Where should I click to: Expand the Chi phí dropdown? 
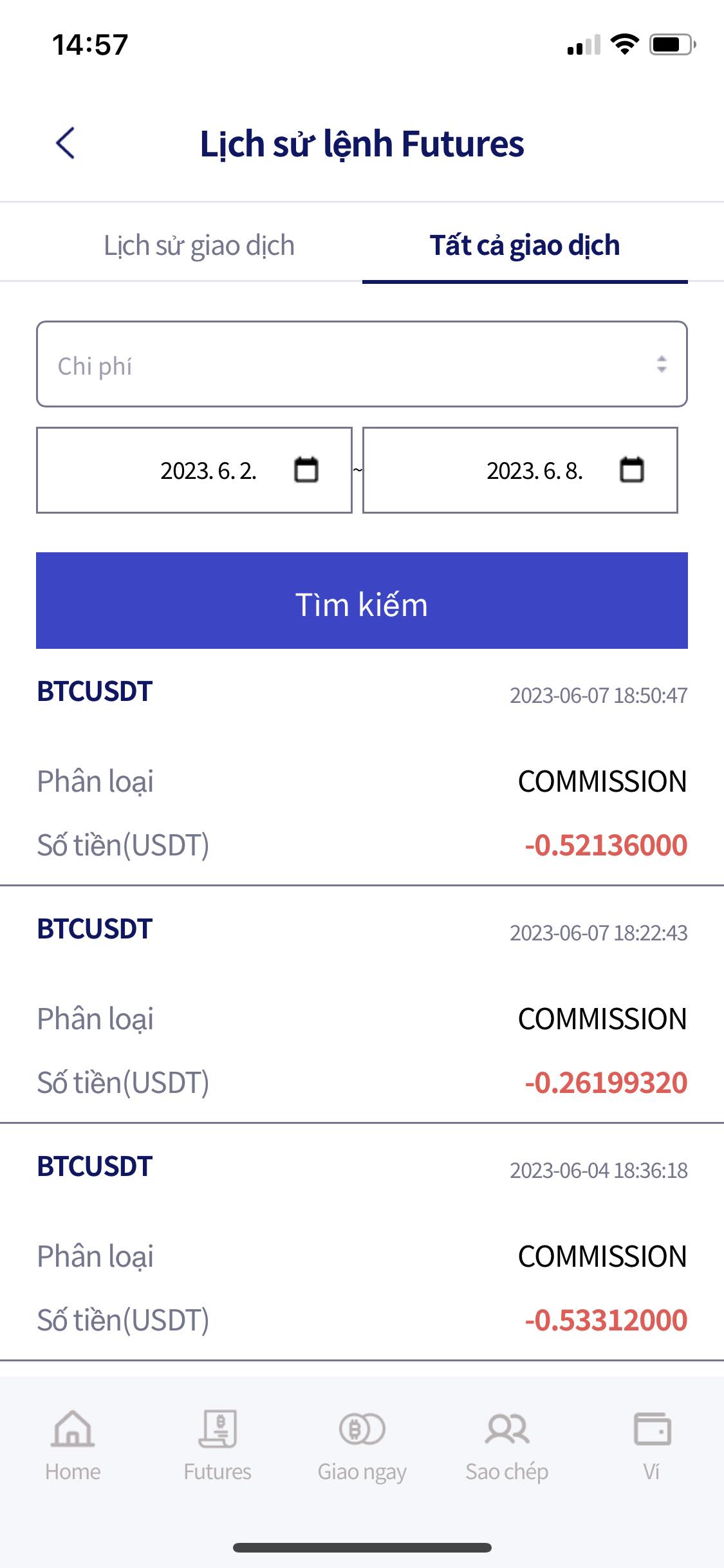pos(362,364)
